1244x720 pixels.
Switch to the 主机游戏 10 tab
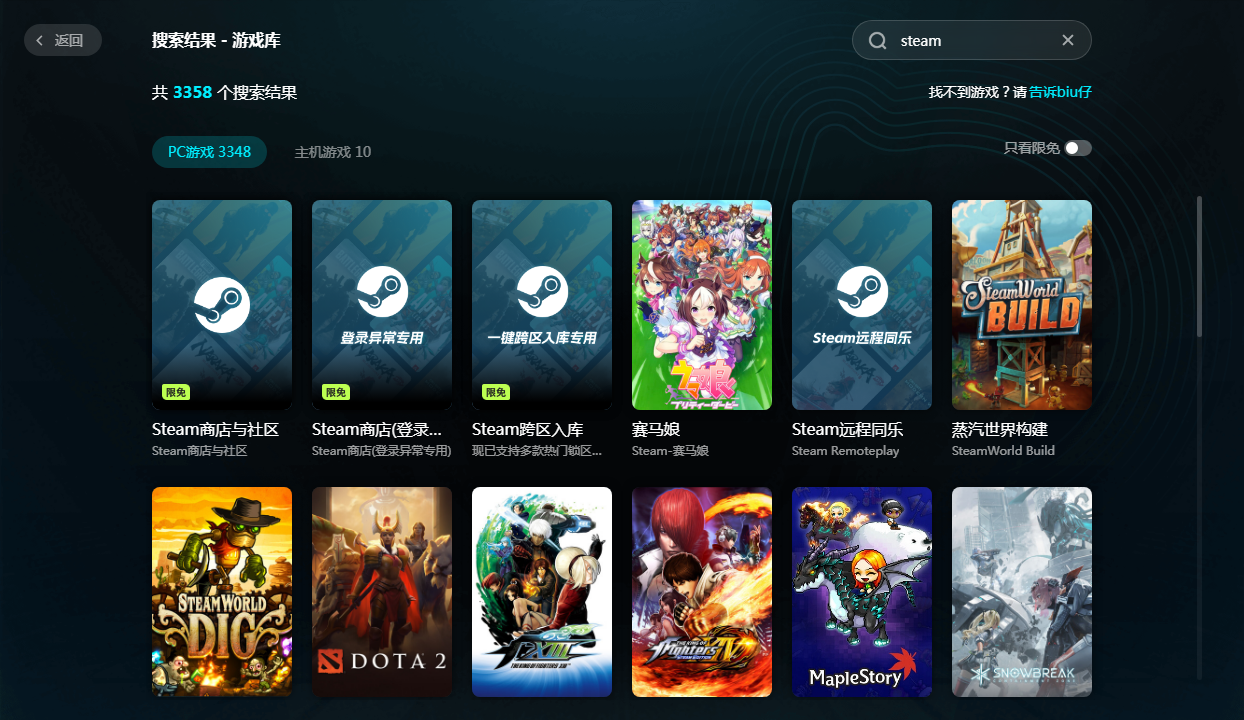click(333, 152)
